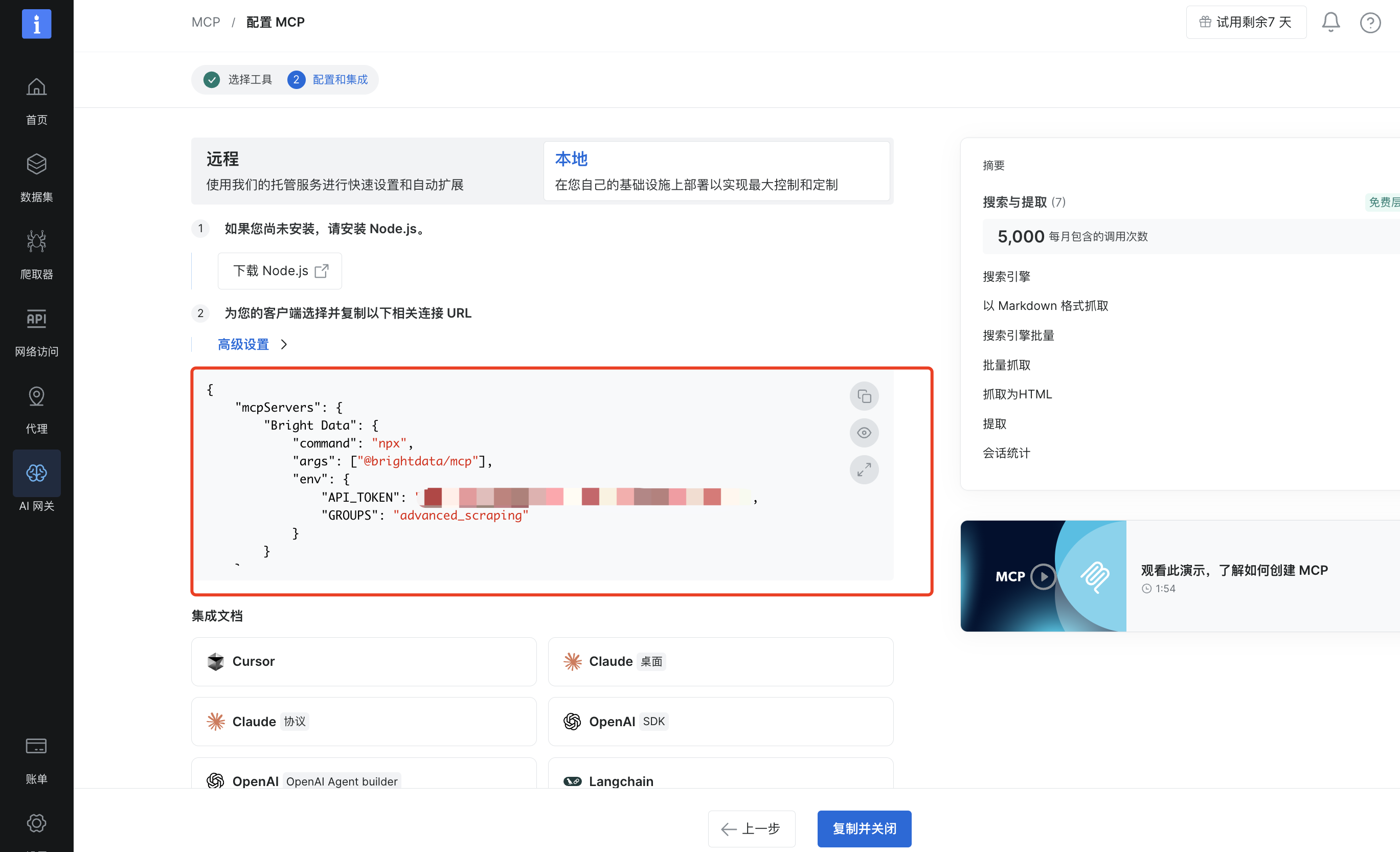Click the 提取 summary item
This screenshot has width=1400, height=852.
995,423
